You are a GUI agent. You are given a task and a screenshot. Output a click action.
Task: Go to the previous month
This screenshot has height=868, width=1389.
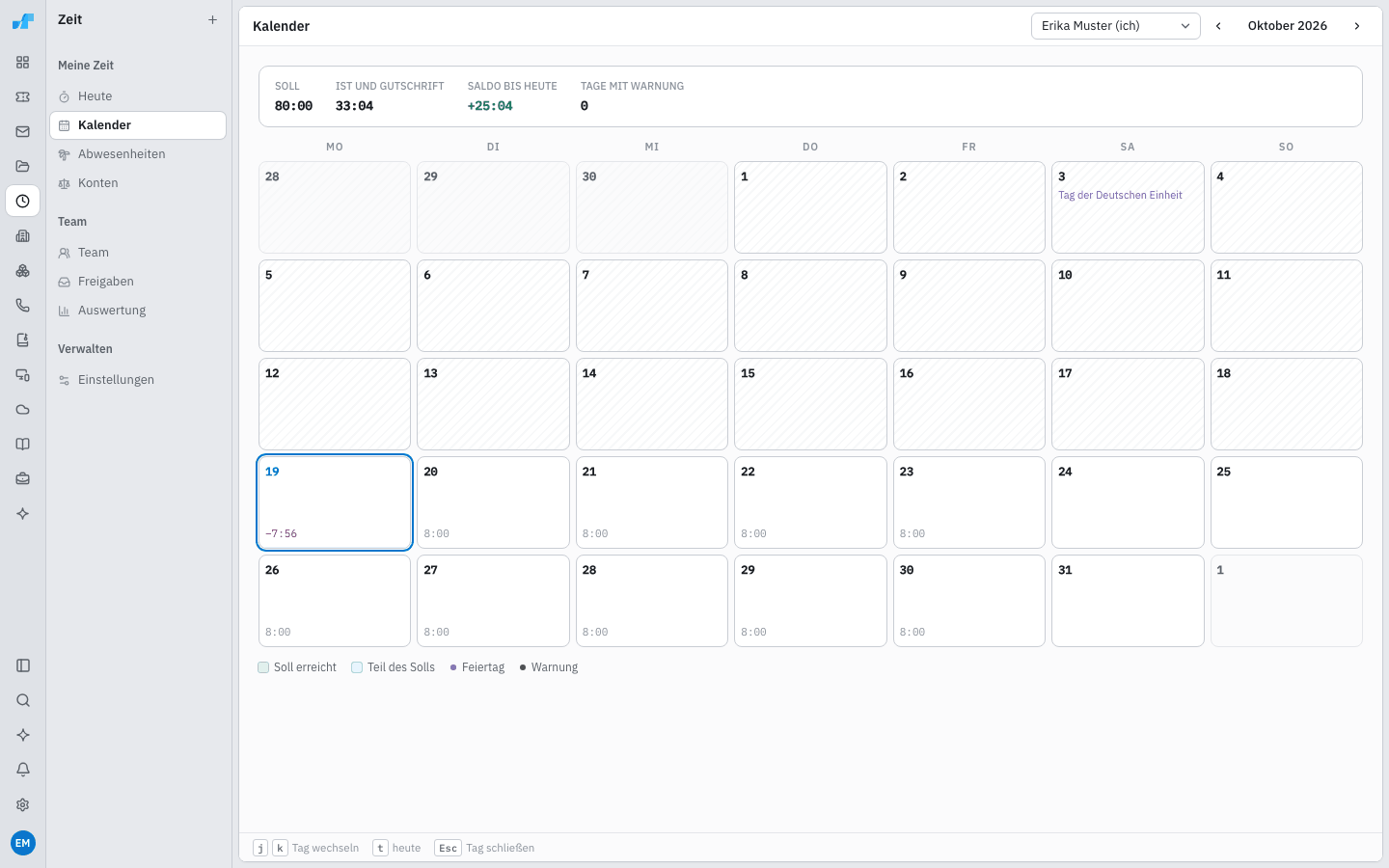pos(1218,26)
